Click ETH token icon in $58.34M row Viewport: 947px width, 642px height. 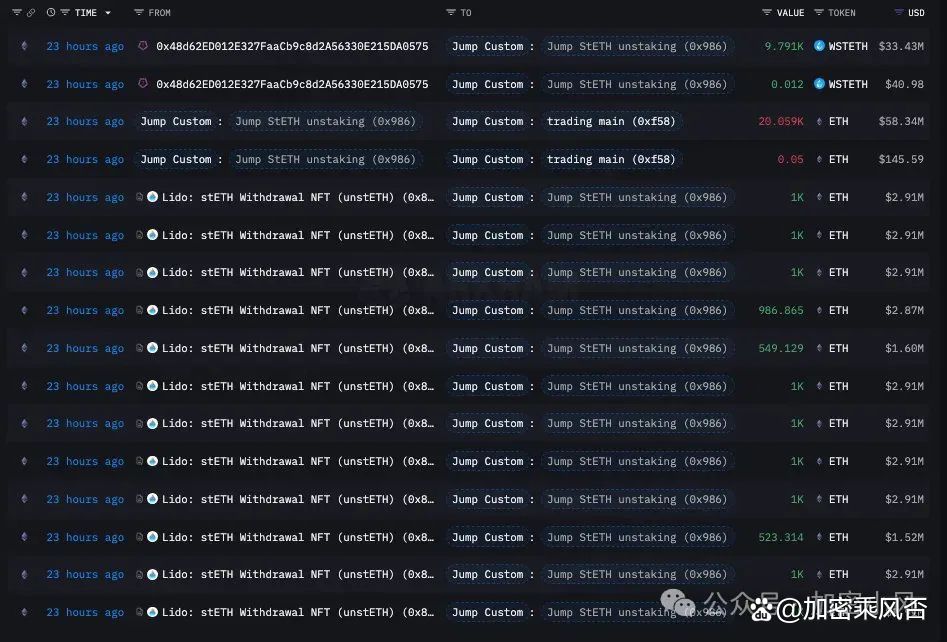point(820,121)
